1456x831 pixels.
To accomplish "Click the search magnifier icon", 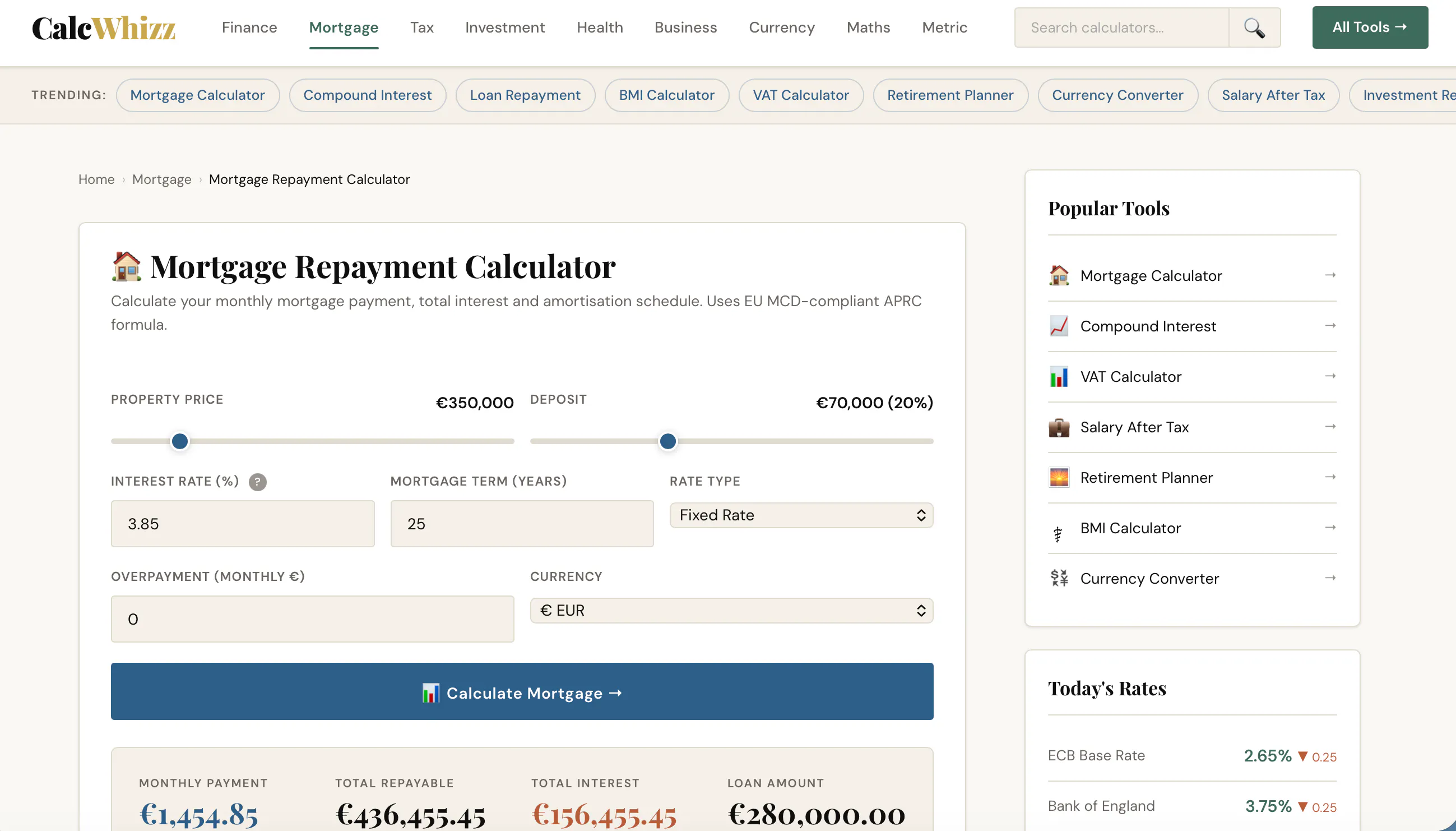I will coord(1254,27).
